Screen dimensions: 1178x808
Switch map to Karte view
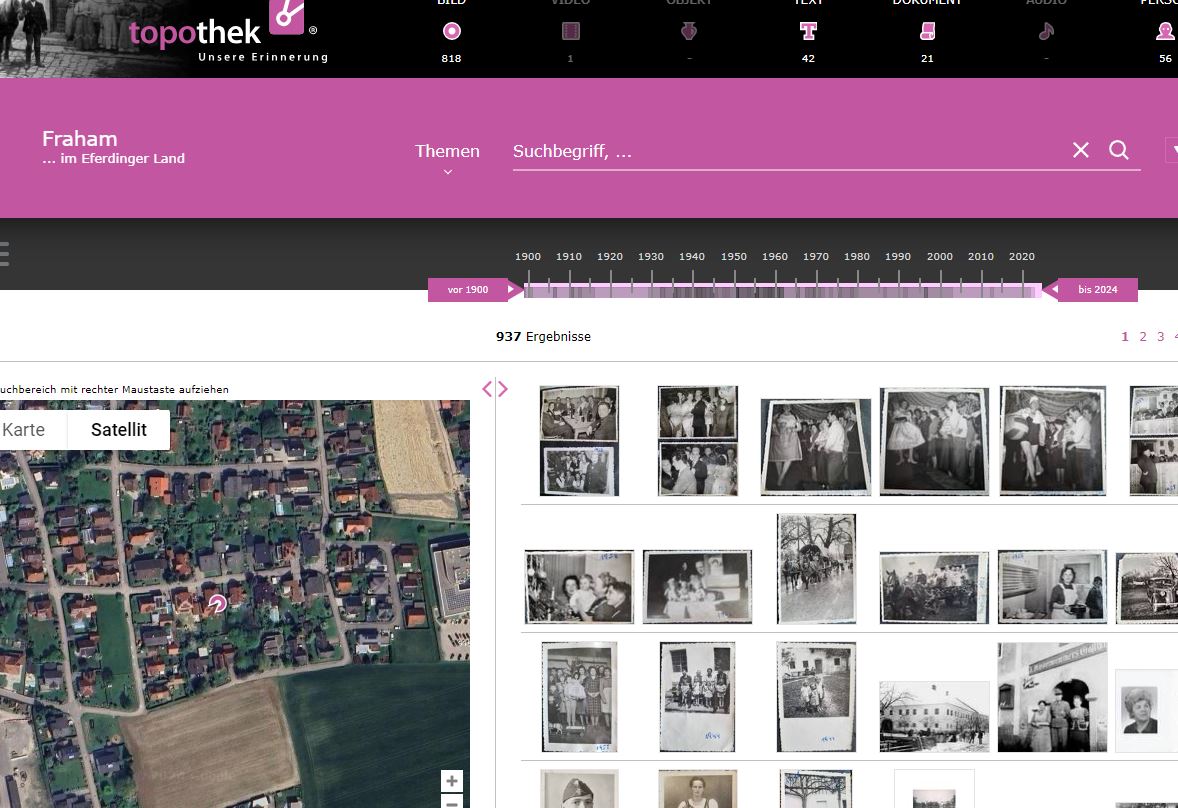coord(24,430)
